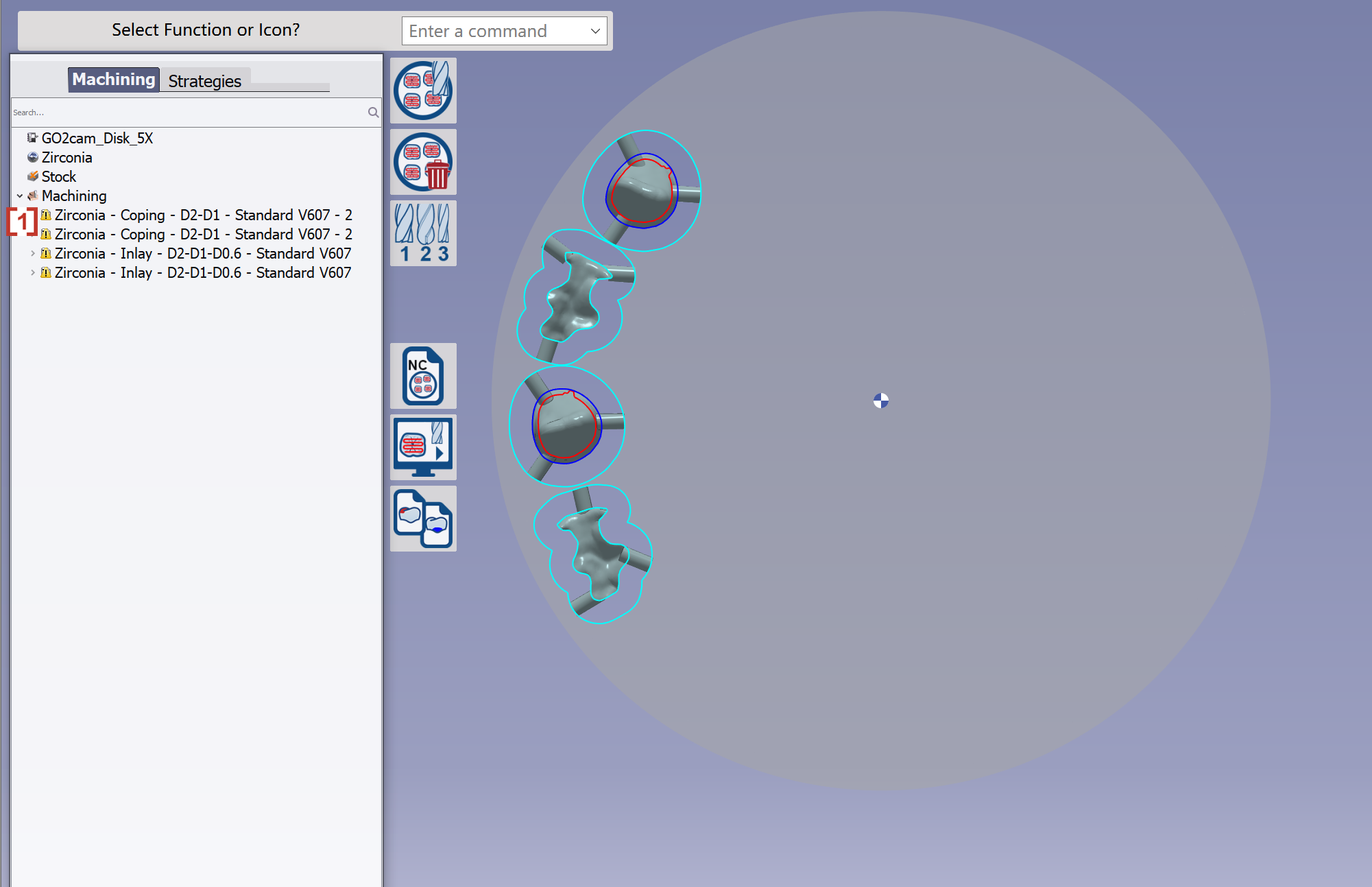Open the tool numbering 1 2 3 icon
Viewport: 1372px width, 887px height.
coord(423,233)
